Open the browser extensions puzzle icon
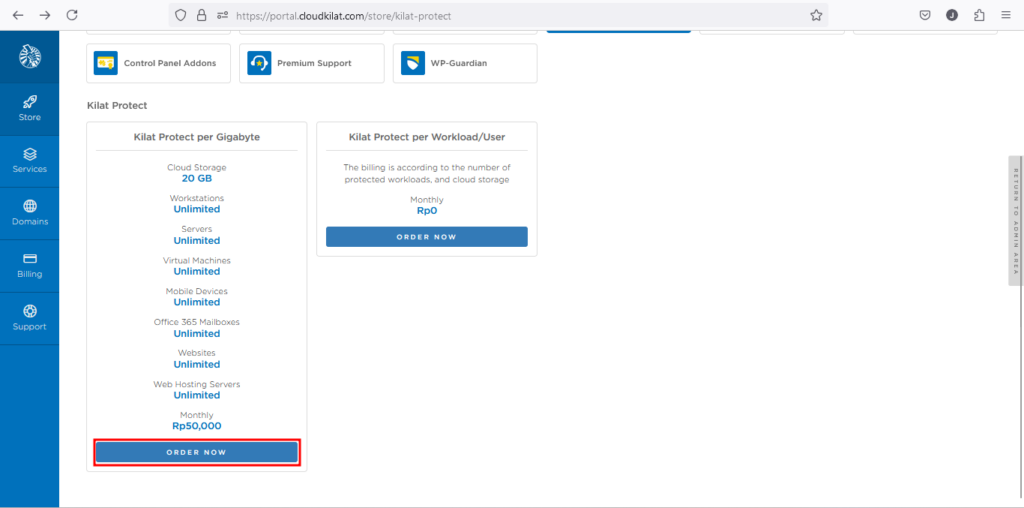Viewport: 1024px width, 508px height. click(x=978, y=15)
